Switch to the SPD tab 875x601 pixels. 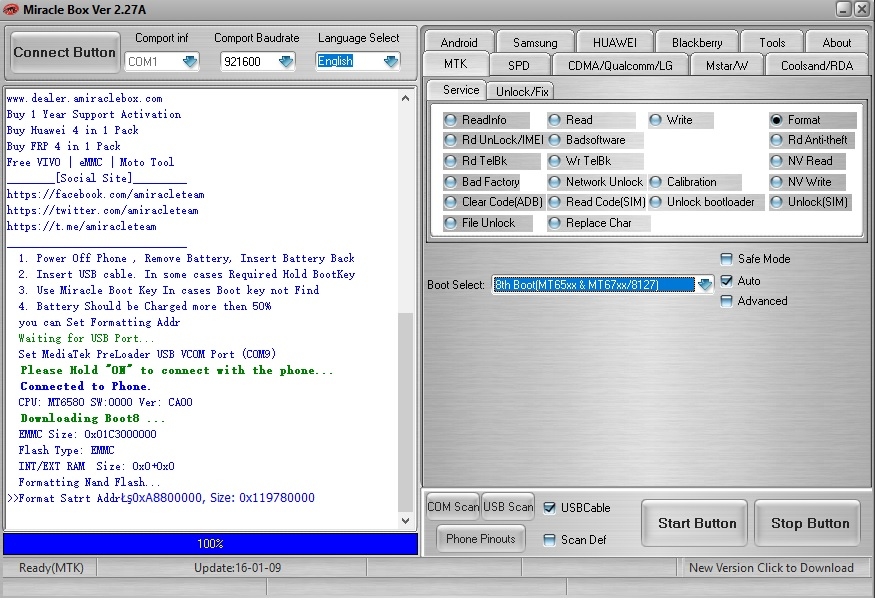pos(519,65)
